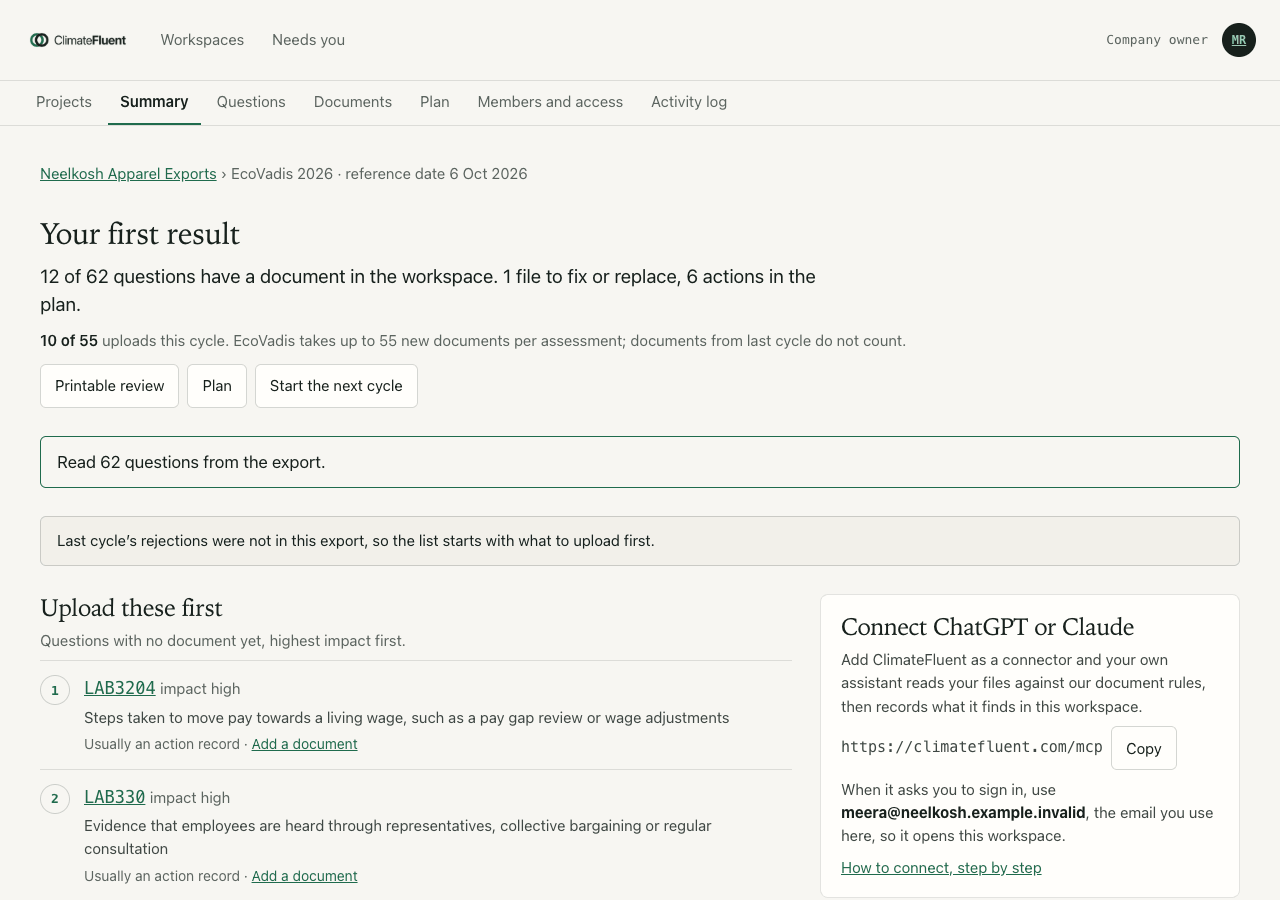Click the Plan button under the result summary
The image size is (1280, 900).
217,386
